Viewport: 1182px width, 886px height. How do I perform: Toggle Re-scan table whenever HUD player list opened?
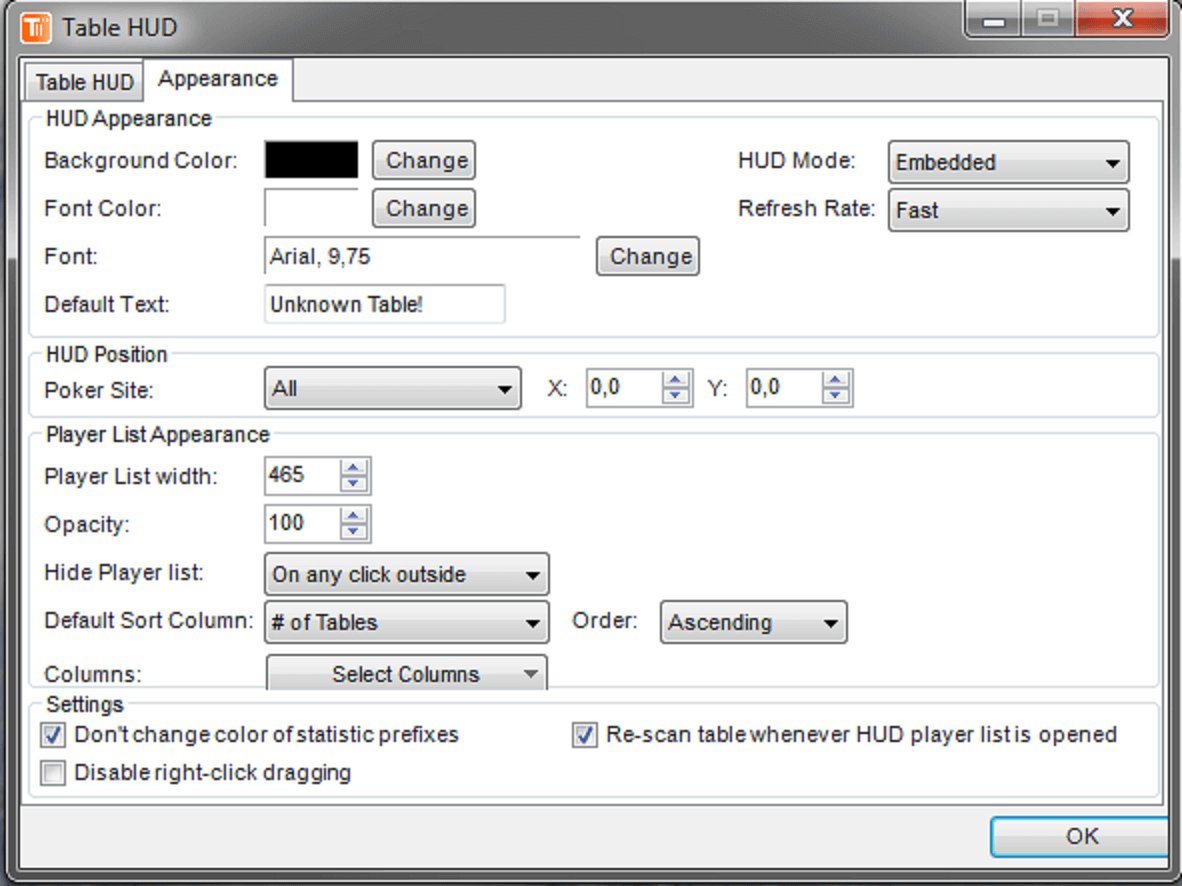point(584,734)
